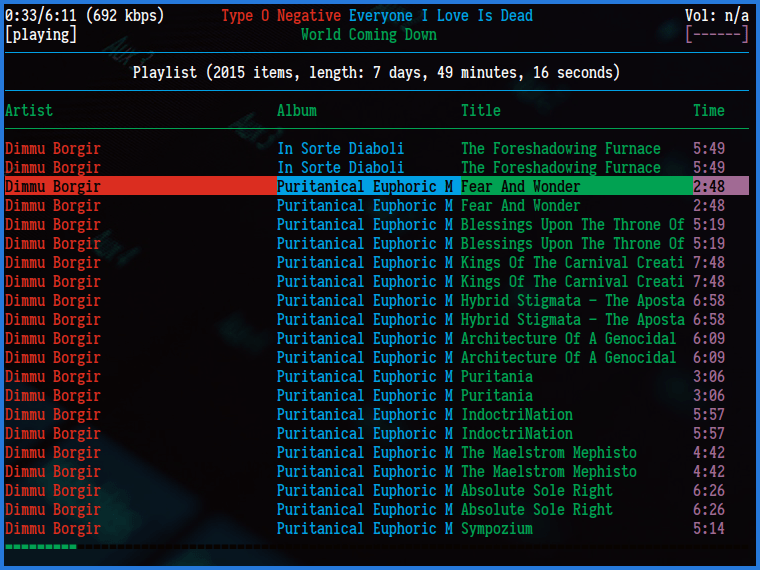Click the highlighted red Dimmu Borgir artist cell
This screenshot has height=570, width=760.
tap(141, 186)
